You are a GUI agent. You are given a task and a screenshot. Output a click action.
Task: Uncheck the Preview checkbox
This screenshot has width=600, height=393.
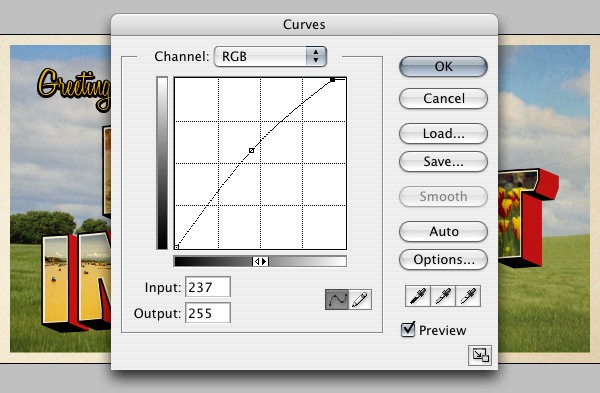coord(408,329)
